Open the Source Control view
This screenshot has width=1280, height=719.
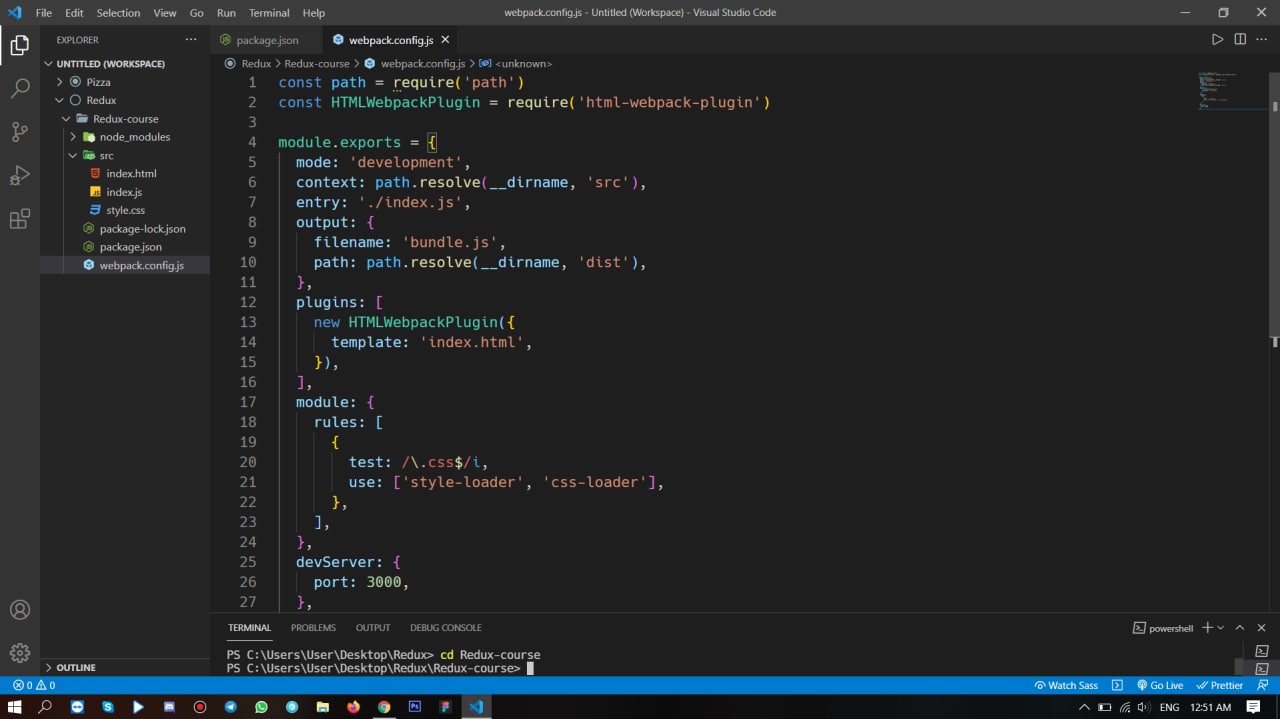(20, 132)
